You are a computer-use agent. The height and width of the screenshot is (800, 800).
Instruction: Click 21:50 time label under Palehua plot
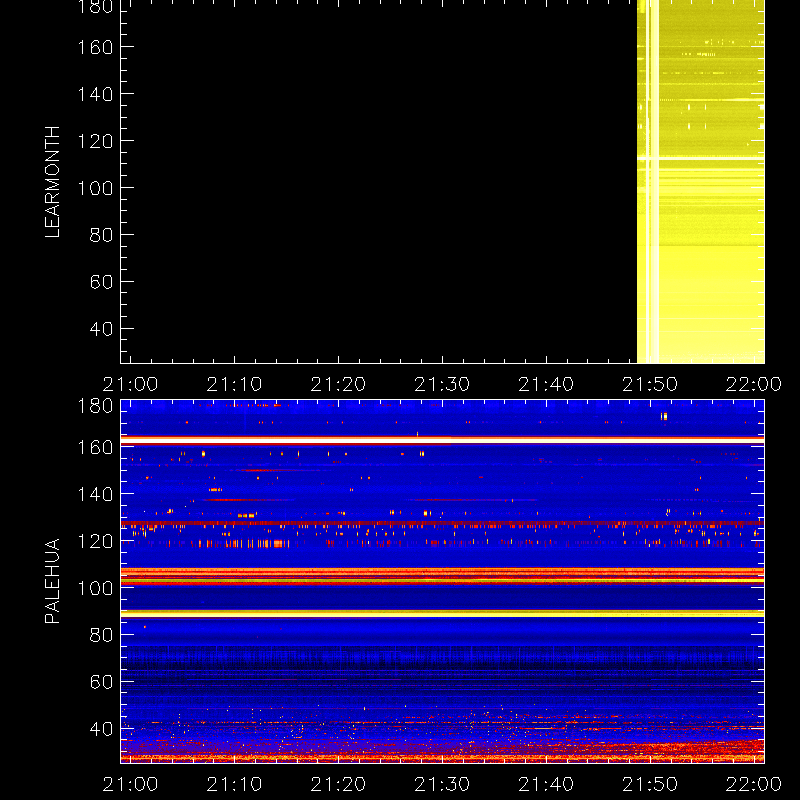tap(650, 784)
